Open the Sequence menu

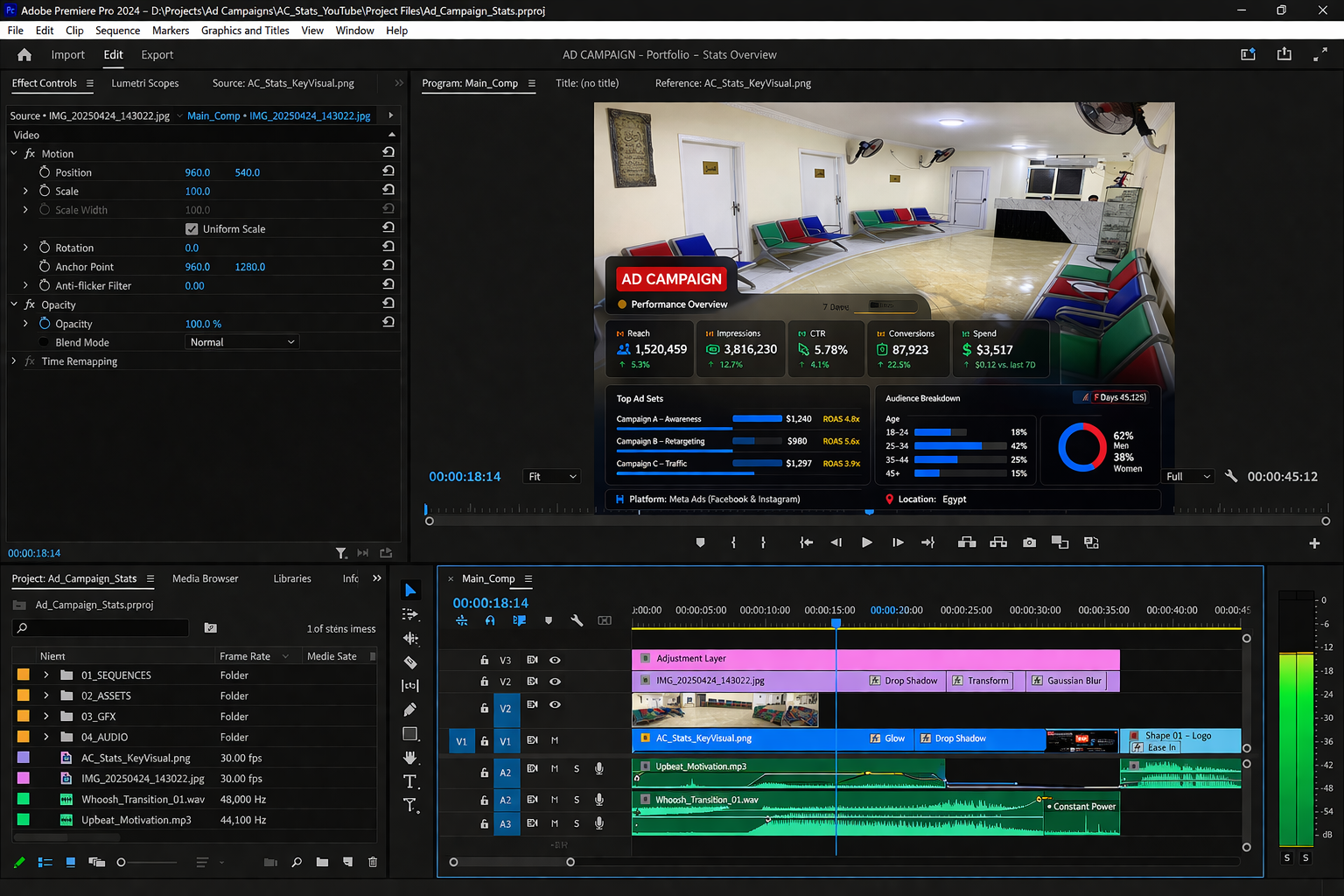[118, 31]
